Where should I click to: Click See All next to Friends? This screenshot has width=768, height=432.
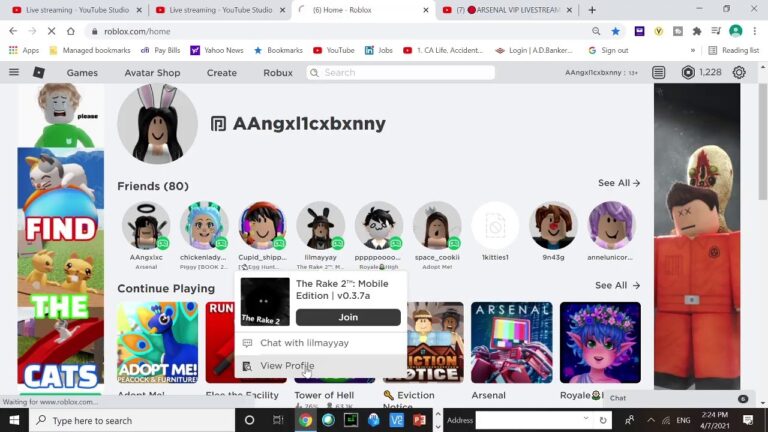[618, 183]
